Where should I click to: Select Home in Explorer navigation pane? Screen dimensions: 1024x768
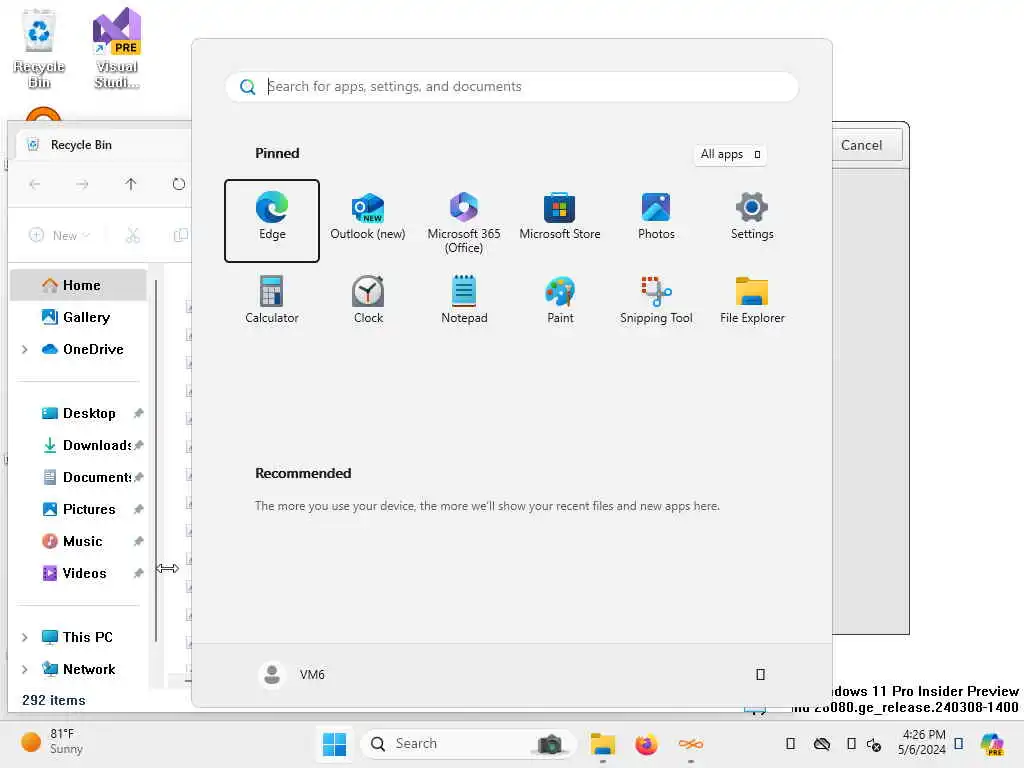(78, 285)
